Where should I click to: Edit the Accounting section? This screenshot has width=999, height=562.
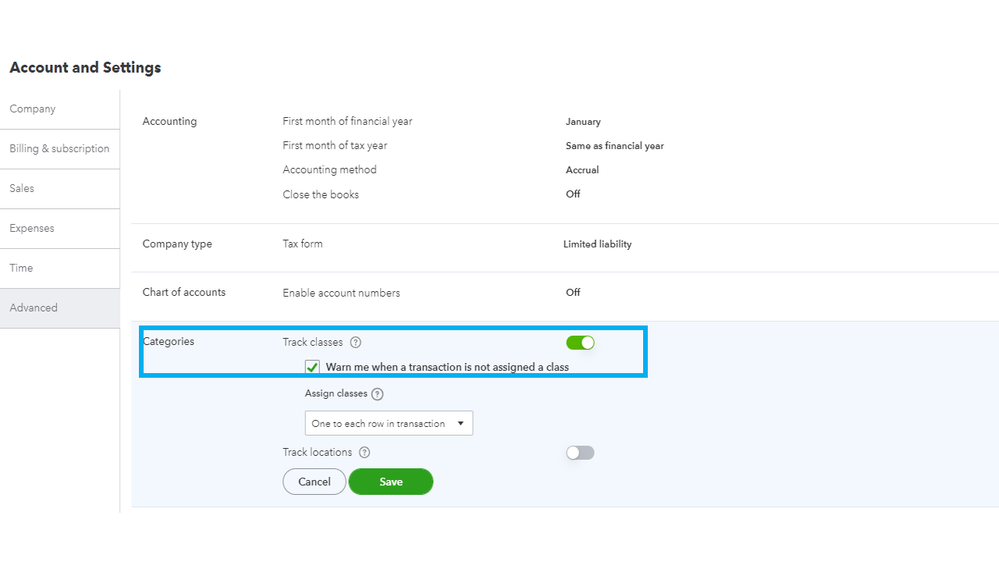coord(170,122)
